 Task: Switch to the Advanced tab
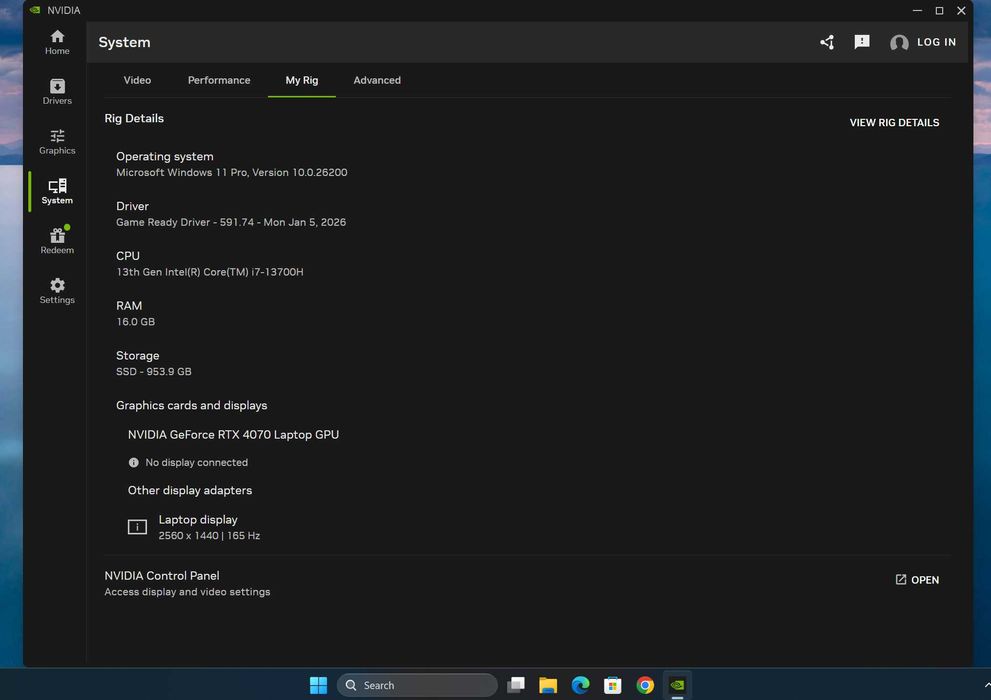[x=377, y=80]
